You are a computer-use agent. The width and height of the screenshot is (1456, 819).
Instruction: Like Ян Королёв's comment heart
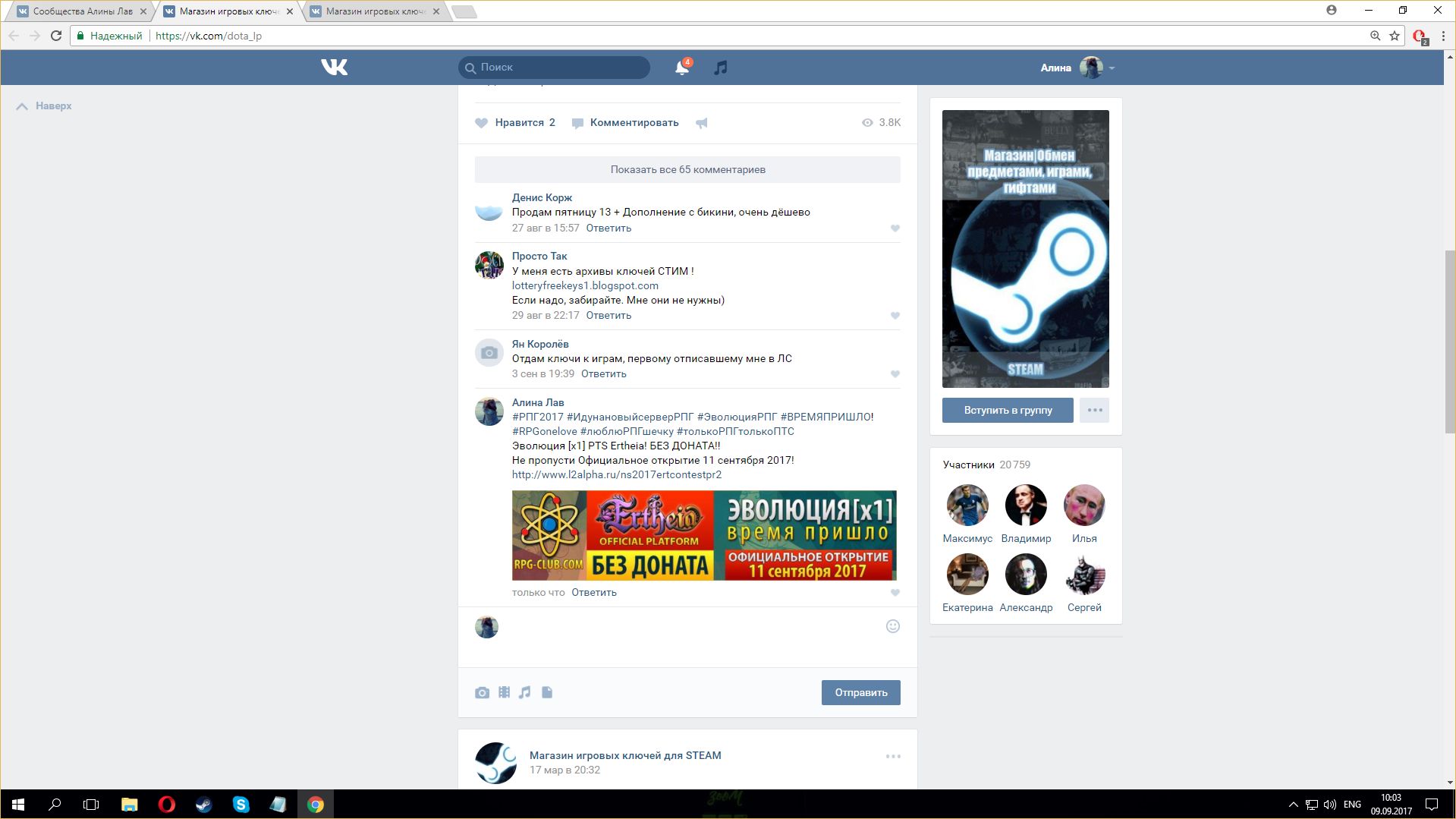click(895, 374)
